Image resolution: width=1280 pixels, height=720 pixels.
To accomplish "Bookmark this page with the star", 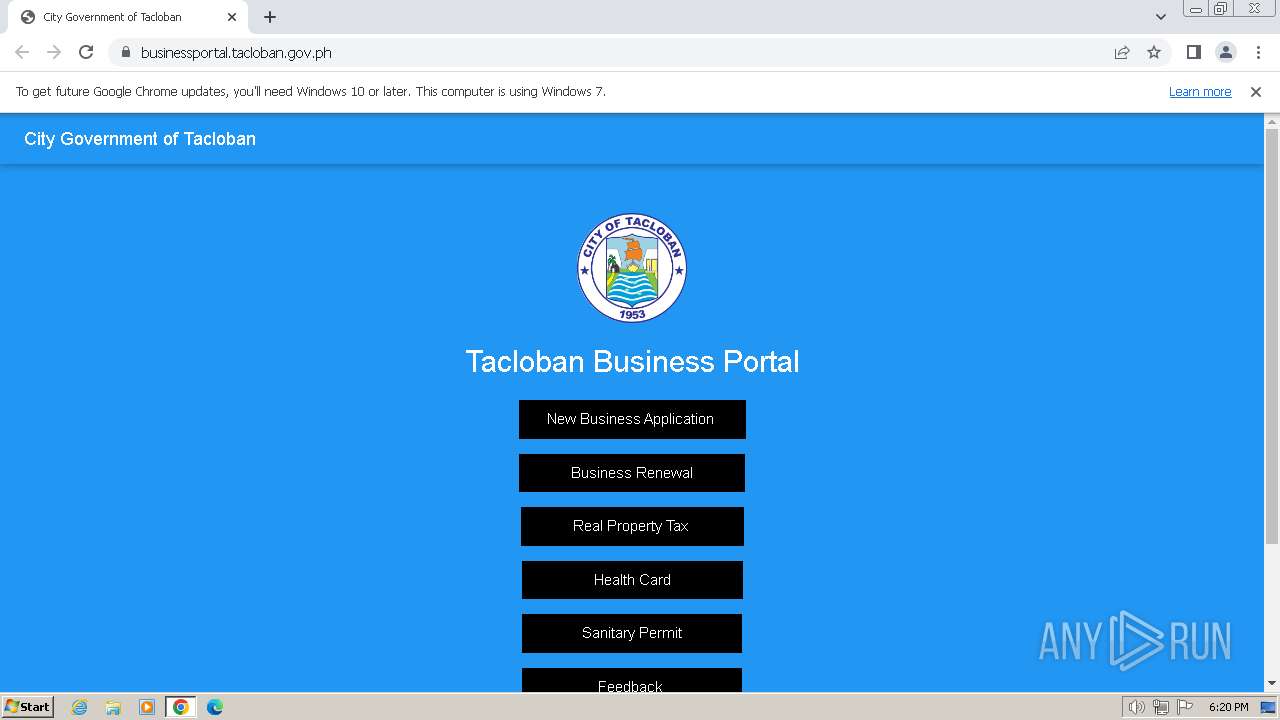I will click(1154, 52).
